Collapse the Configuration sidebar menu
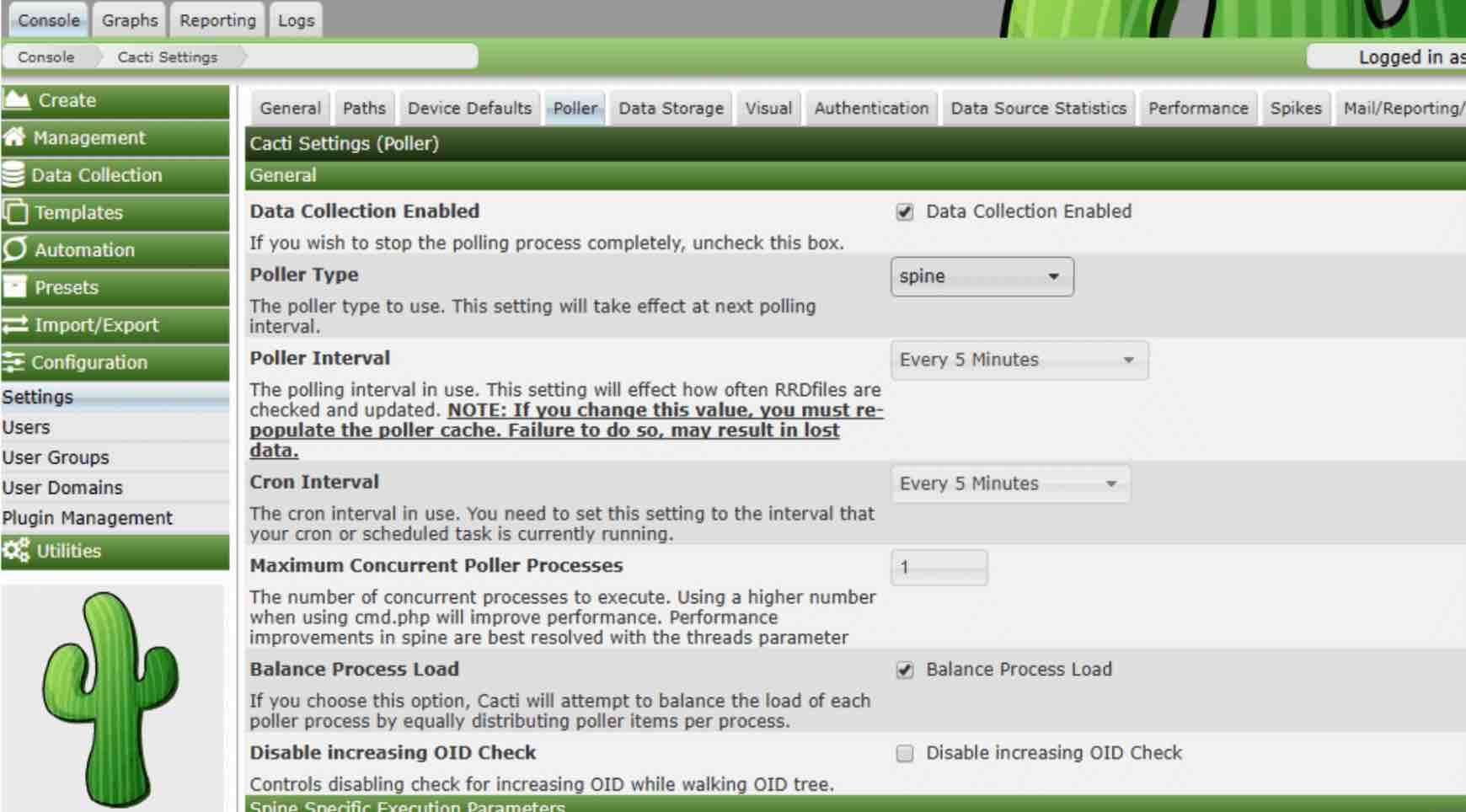1466x812 pixels. point(115,362)
